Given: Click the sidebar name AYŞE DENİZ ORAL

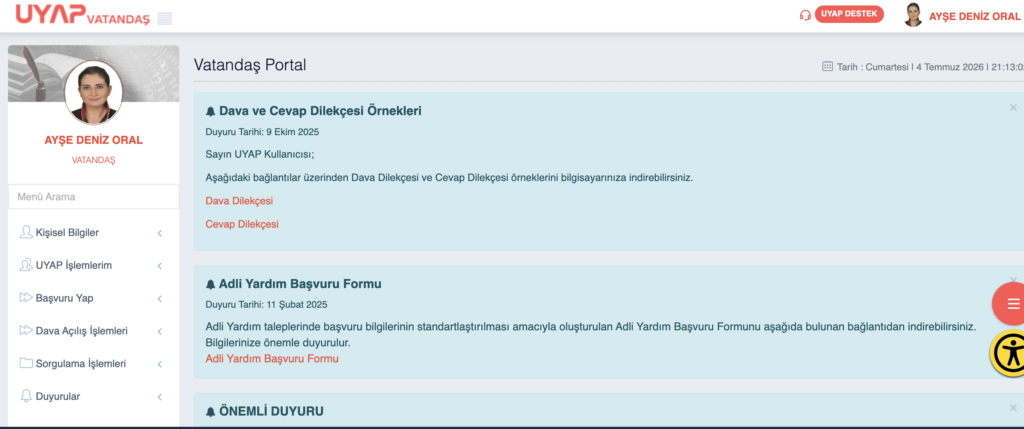Looking at the screenshot, I should [93, 140].
